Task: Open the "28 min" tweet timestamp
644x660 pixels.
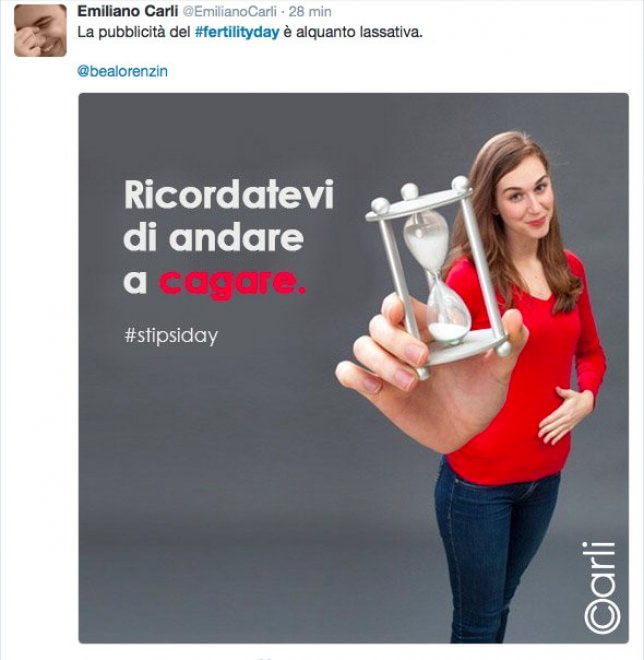Action: pos(310,12)
